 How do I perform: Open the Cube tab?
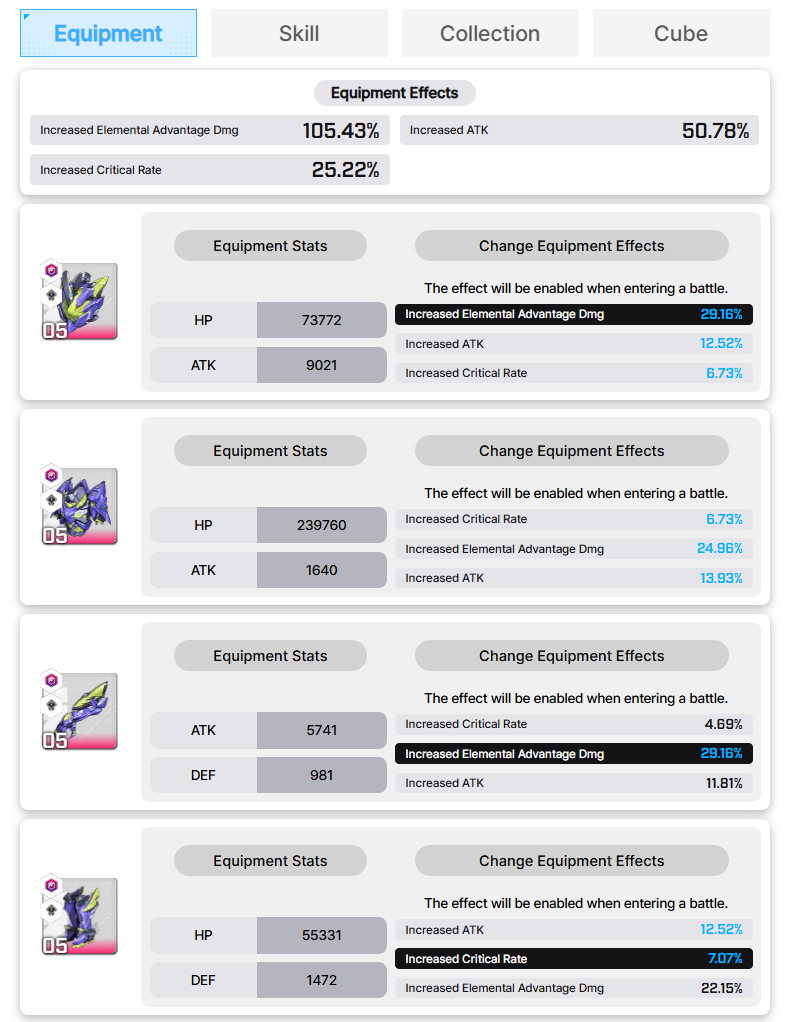tap(681, 33)
